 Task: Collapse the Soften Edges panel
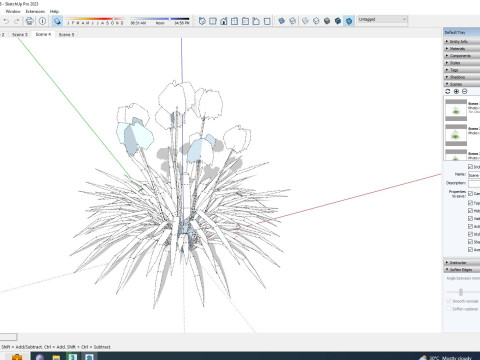[x=462, y=270]
